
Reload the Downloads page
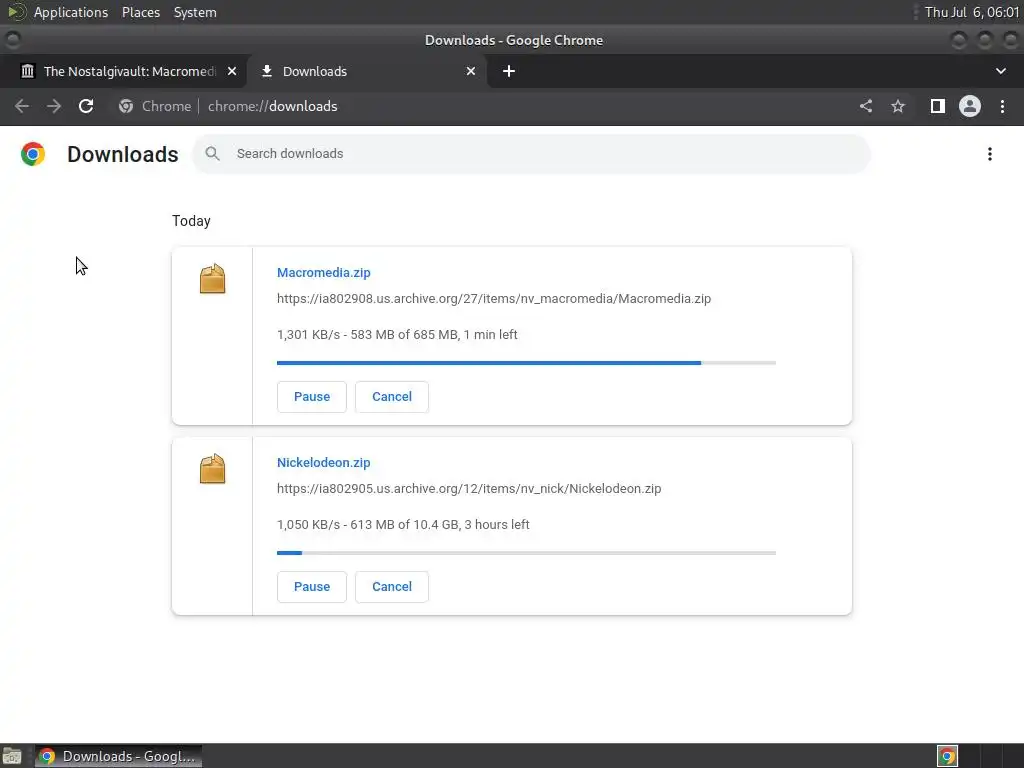(86, 106)
